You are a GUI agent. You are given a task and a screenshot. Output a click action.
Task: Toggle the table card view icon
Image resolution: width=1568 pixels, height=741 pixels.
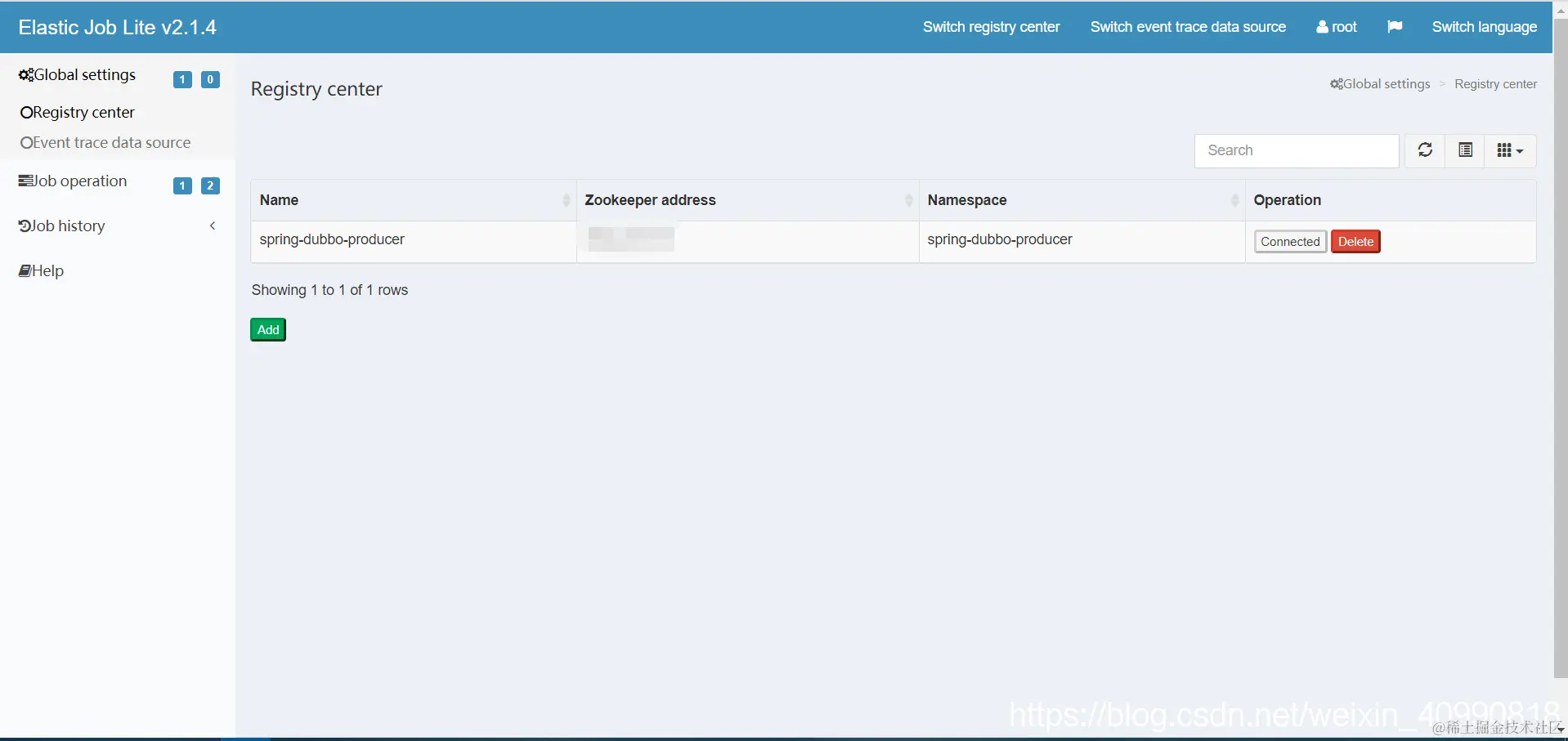[1466, 150]
